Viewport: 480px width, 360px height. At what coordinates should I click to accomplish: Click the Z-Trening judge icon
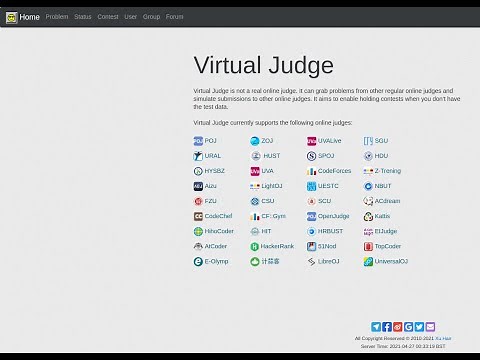point(368,171)
